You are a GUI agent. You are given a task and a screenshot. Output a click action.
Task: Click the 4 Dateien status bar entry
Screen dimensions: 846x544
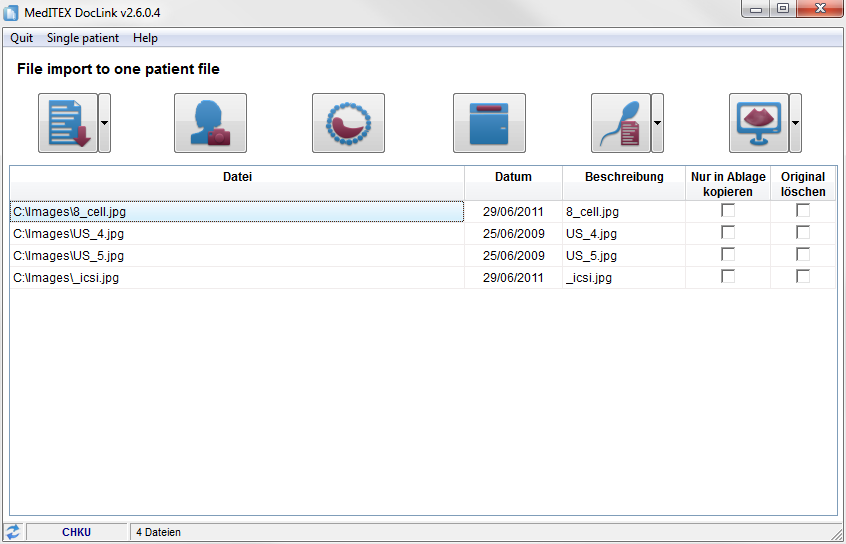click(158, 532)
